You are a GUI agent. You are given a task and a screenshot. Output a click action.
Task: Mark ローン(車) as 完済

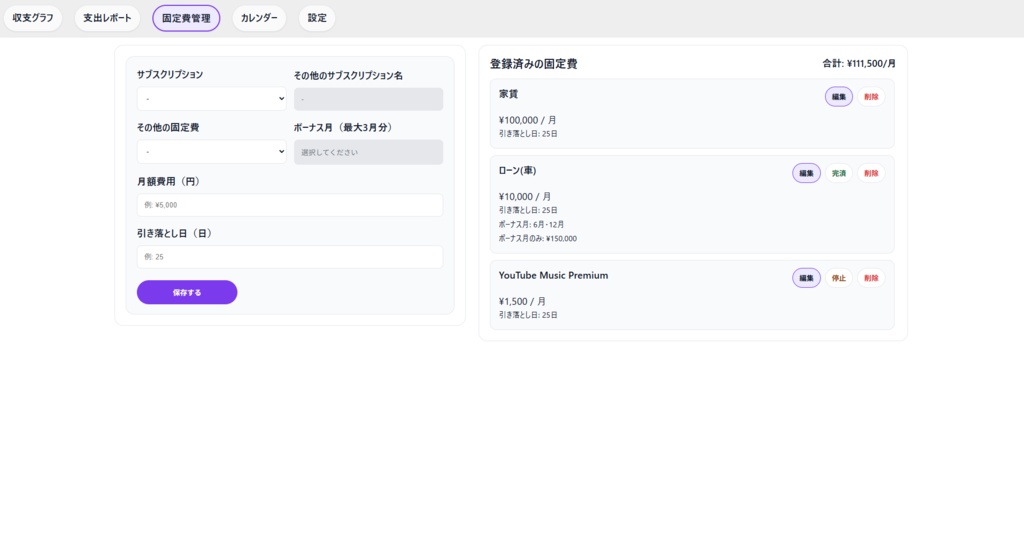839,173
